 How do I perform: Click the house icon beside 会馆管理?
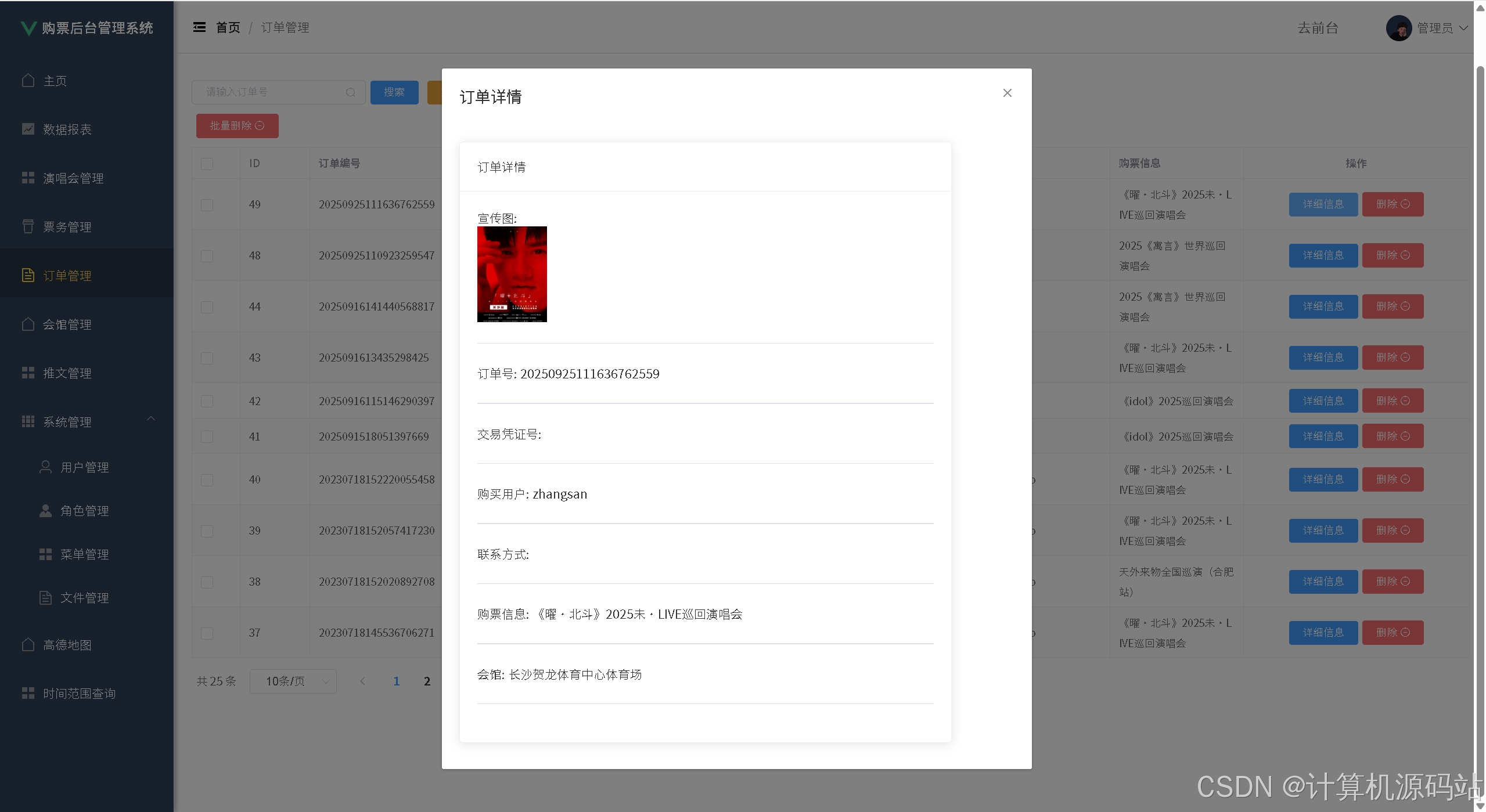(28, 324)
